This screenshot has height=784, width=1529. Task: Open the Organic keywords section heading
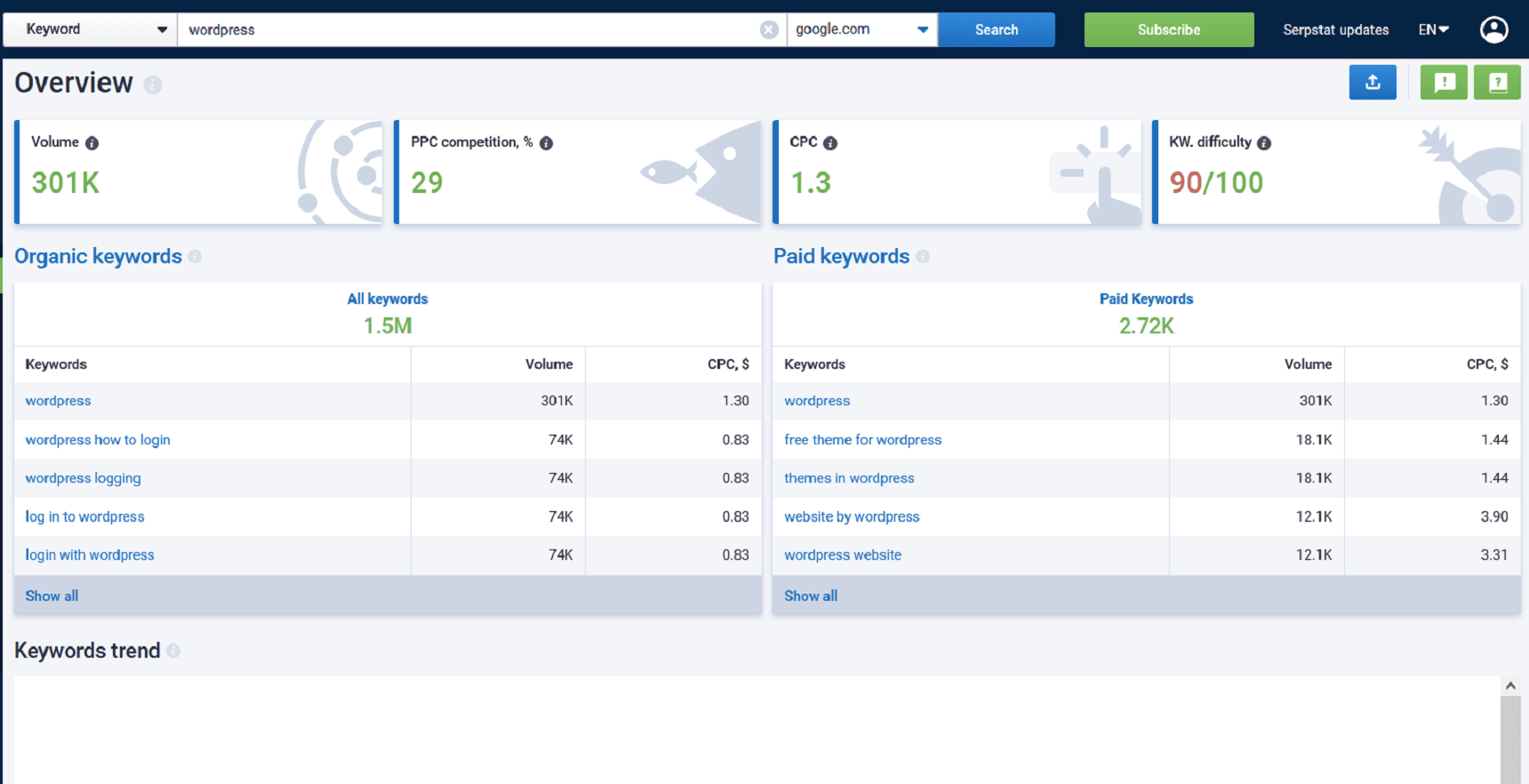pyautogui.click(x=98, y=256)
